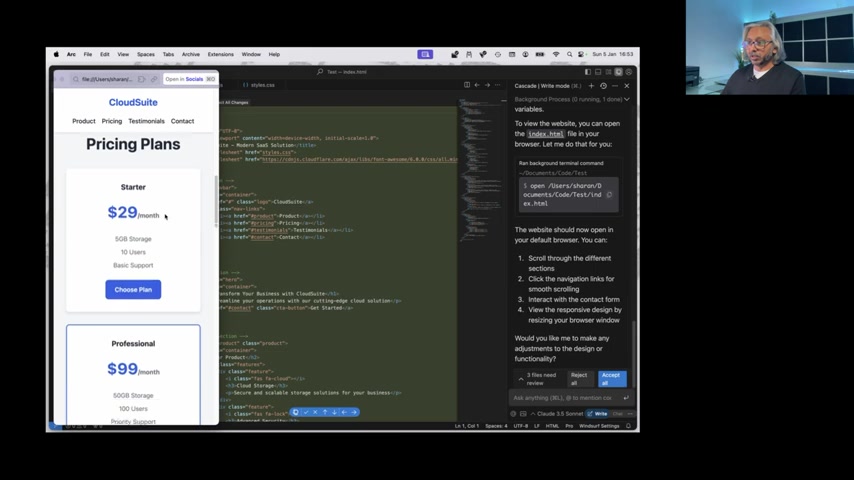Toggle bottom panel layout icon
The width and height of the screenshot is (854, 480).
598,72
